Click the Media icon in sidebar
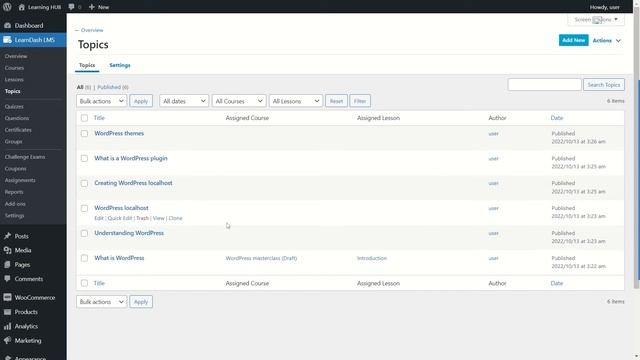Viewport: 640px width, 360px height. pyautogui.click(x=7, y=250)
